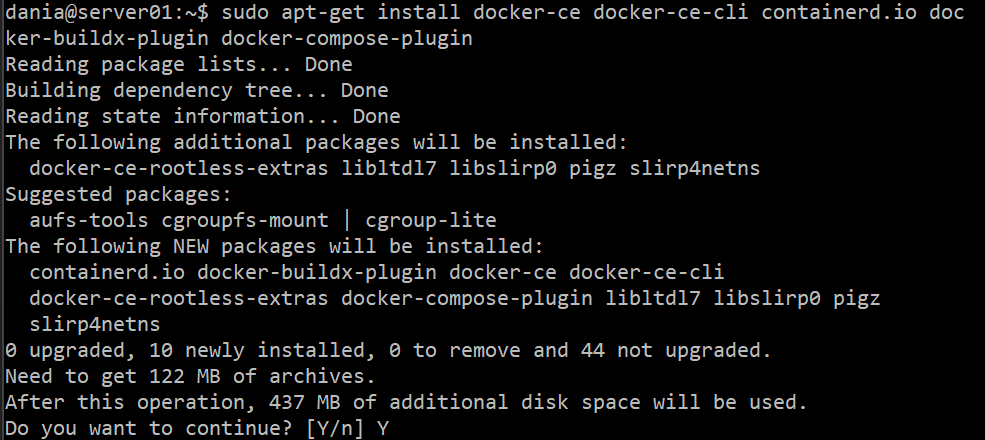Click the 'Need to get 122 MB' line
985x440 pixels.
(x=189, y=377)
